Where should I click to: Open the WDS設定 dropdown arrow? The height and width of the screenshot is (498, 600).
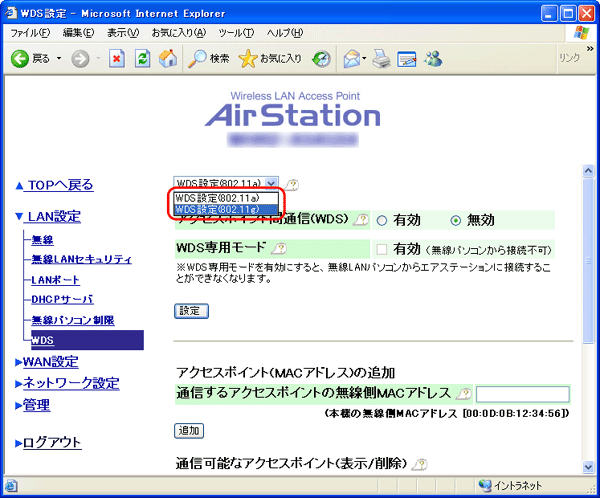(271, 183)
